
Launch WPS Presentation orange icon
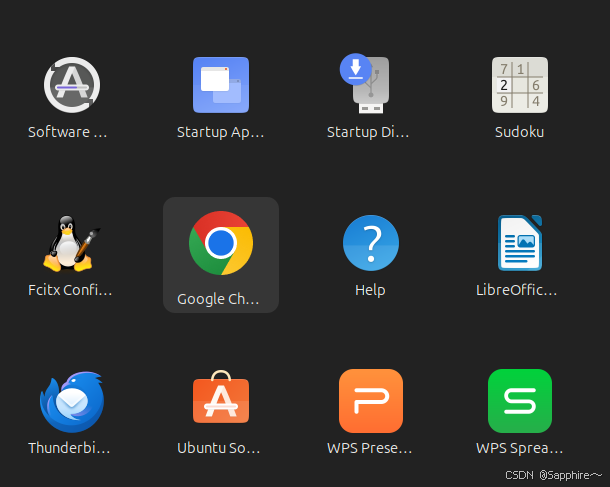(371, 401)
